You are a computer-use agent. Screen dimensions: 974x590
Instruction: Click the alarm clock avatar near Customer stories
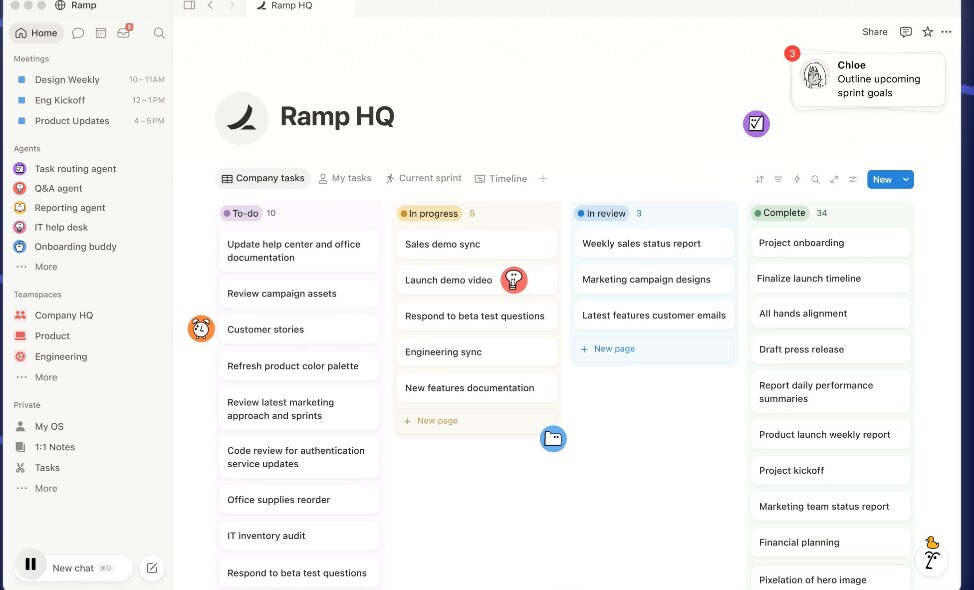tap(201, 329)
